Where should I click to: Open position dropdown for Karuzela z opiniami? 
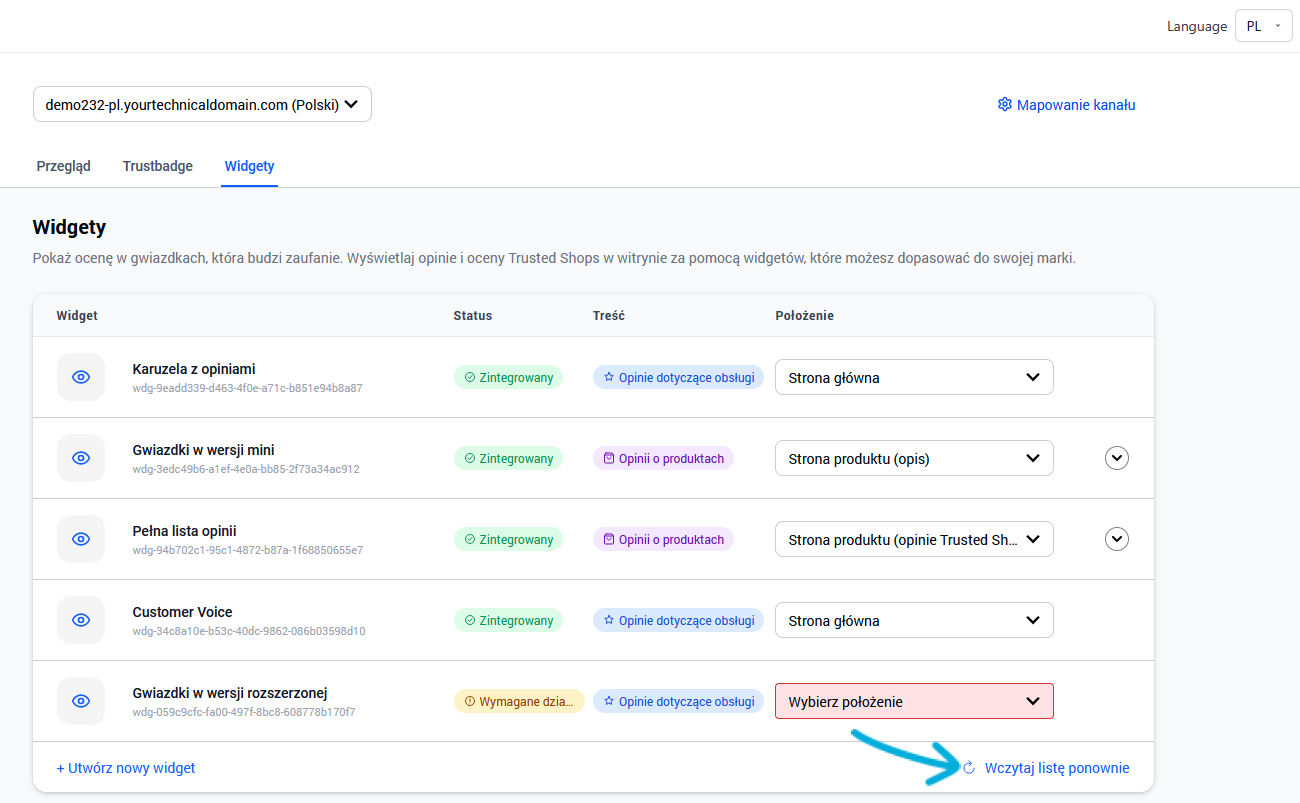click(914, 377)
